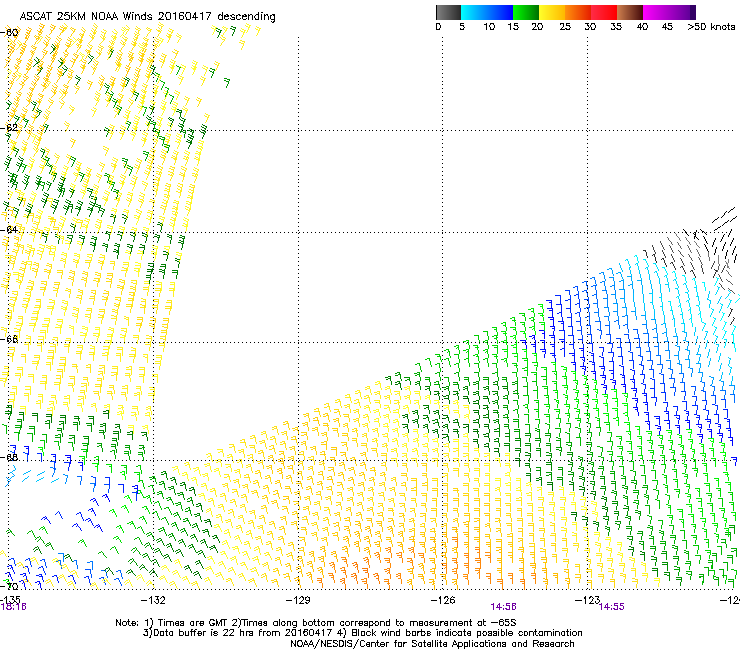
Task: Click the purple '14:56' pass time label
Action: (503, 607)
